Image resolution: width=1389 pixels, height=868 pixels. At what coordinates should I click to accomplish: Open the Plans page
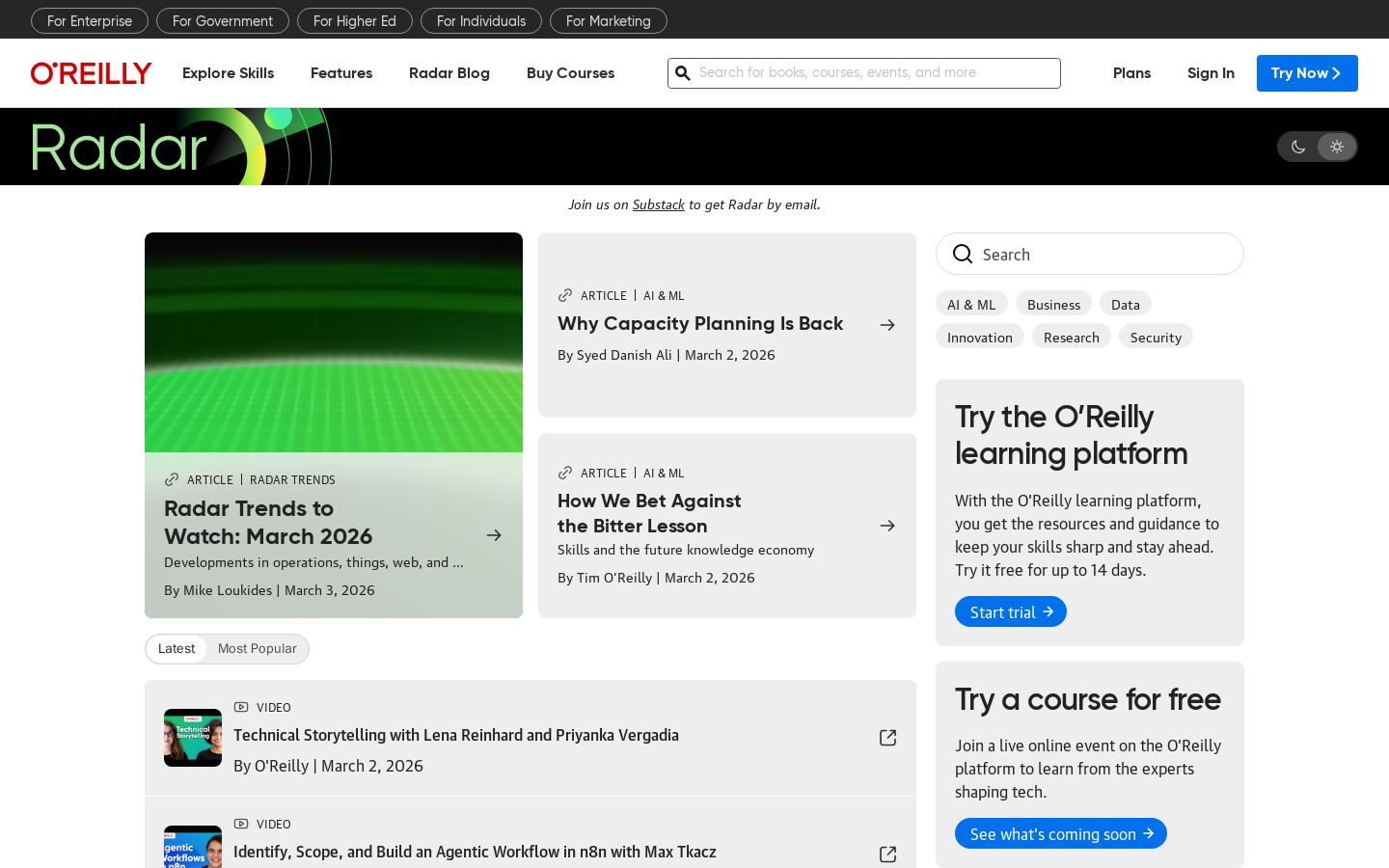point(1131,73)
